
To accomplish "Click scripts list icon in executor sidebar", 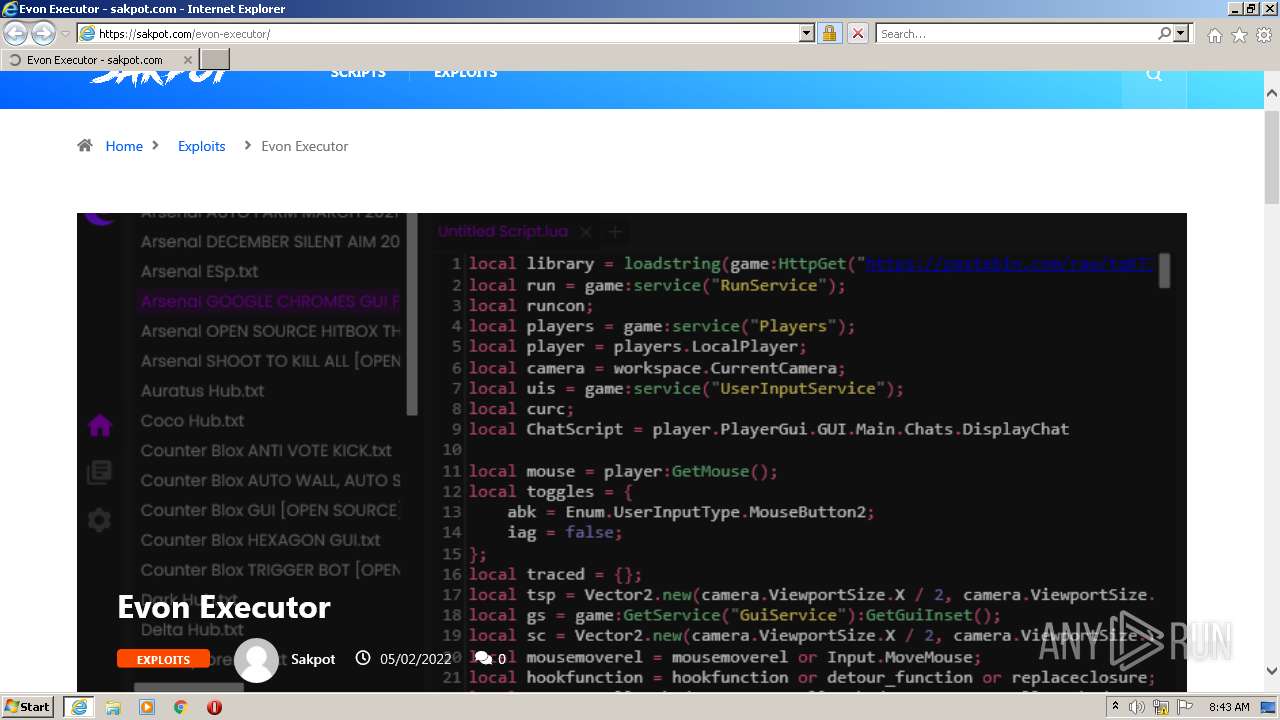I will [x=99, y=472].
